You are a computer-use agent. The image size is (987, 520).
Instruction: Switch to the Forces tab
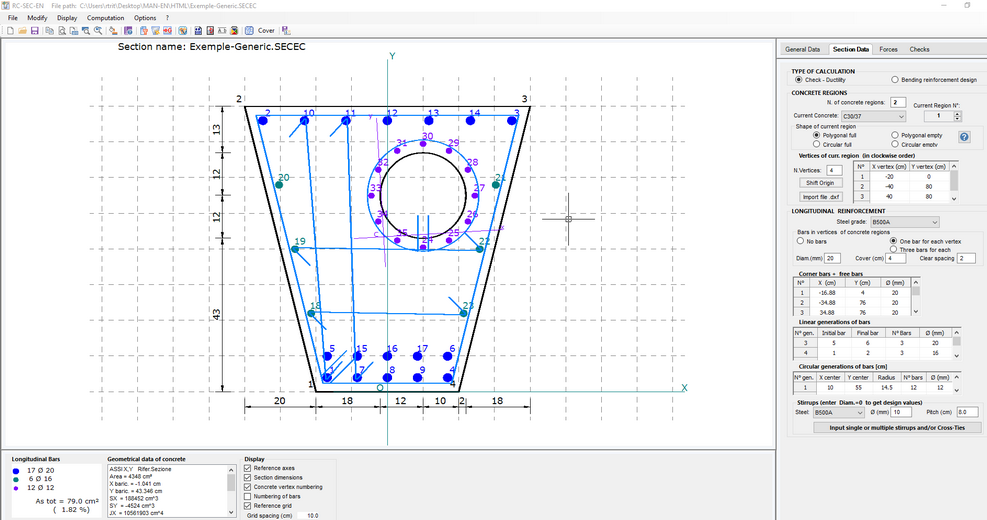(888, 49)
